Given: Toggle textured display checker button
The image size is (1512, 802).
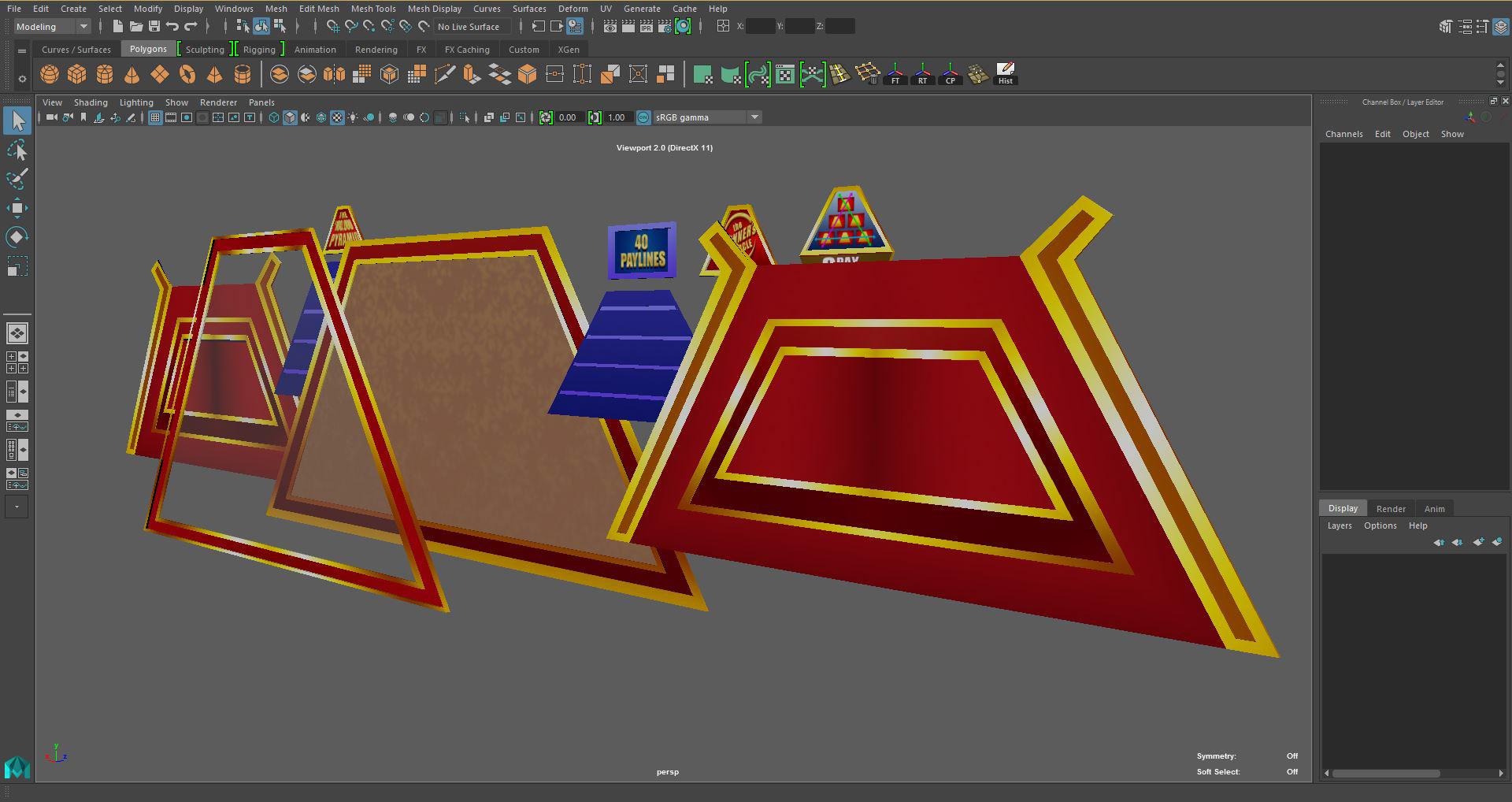Looking at the screenshot, I should click(337, 117).
